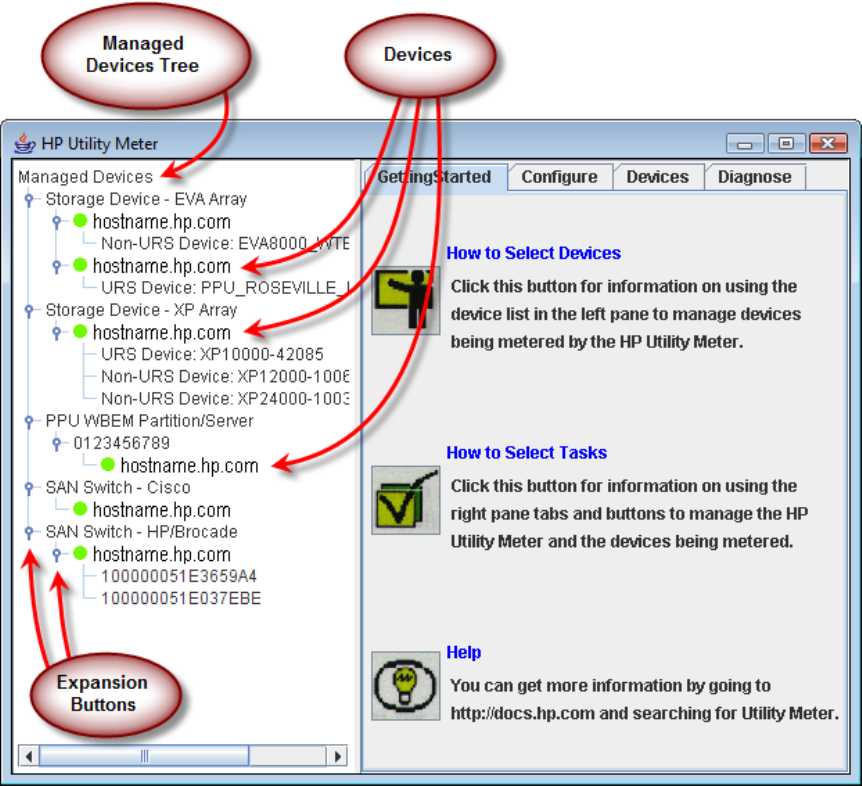
Task: Select hostname.hp.com under SAN Switch - HP/Brocade
Action: [162, 554]
